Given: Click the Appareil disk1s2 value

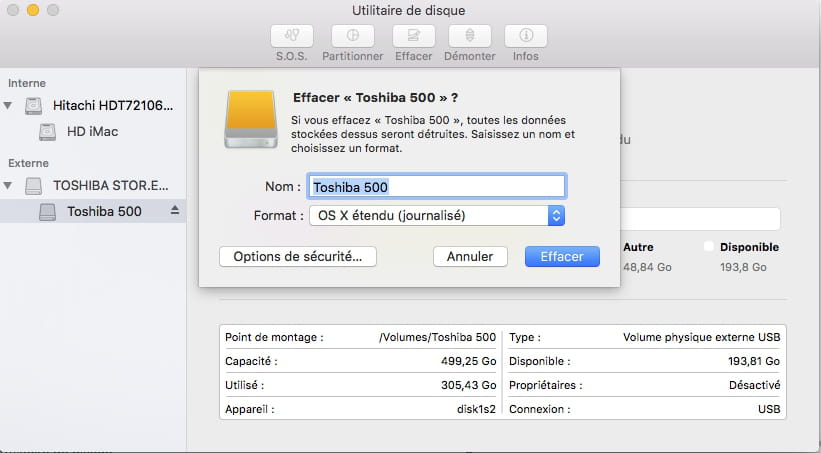Looking at the screenshot, I should [476, 410].
